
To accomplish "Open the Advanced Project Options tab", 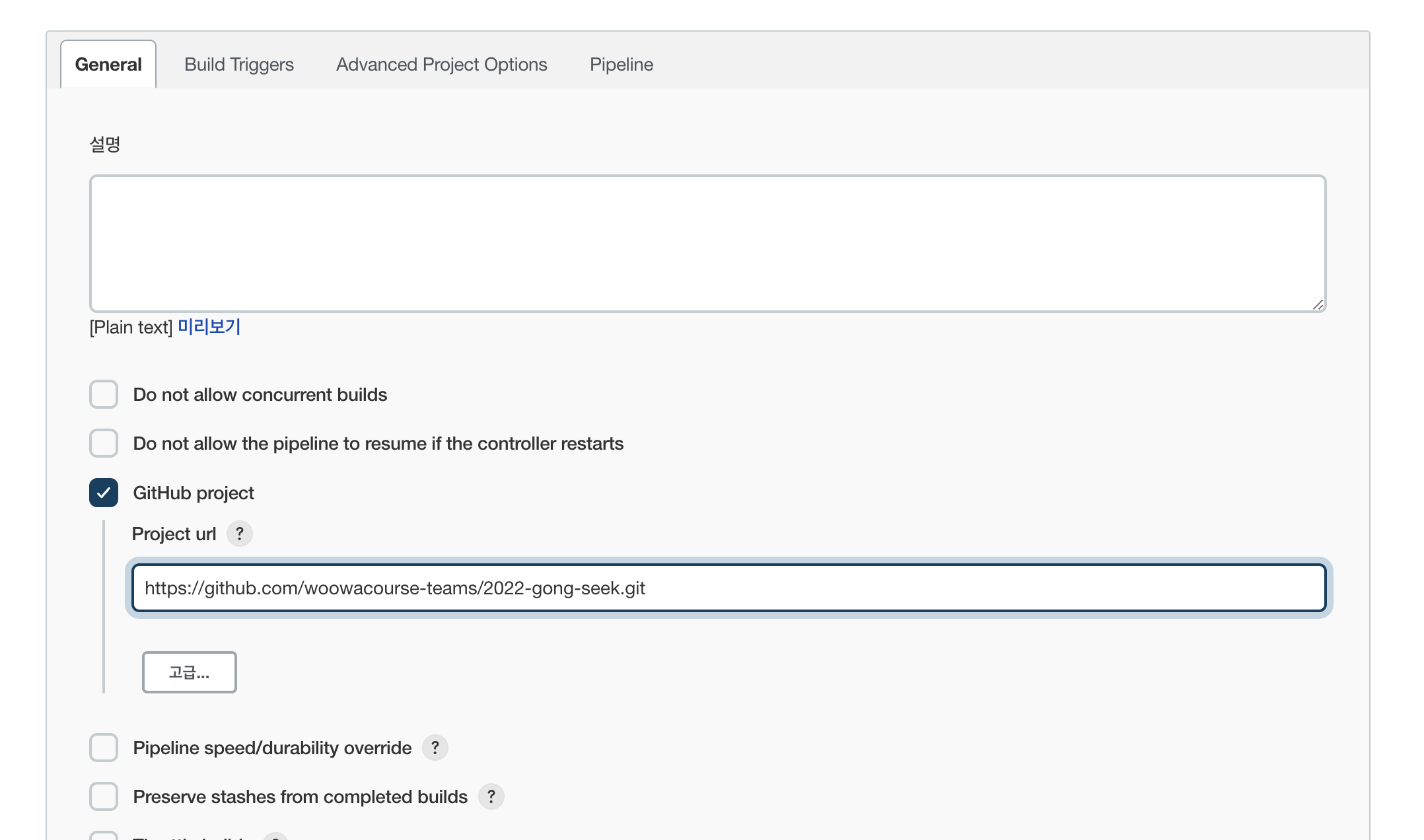I will pos(441,65).
